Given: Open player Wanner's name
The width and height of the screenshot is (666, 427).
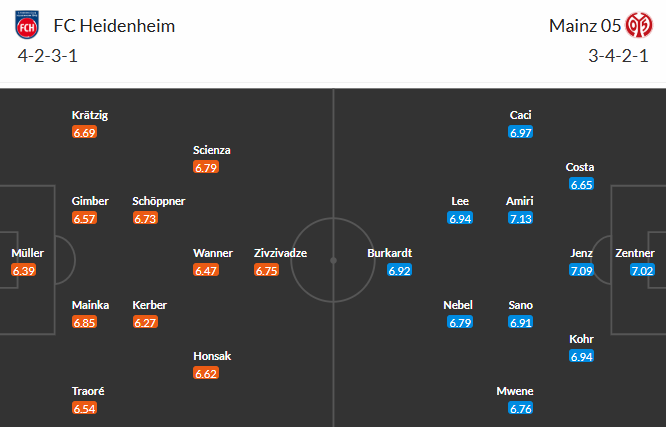Looking at the screenshot, I should click(213, 253).
